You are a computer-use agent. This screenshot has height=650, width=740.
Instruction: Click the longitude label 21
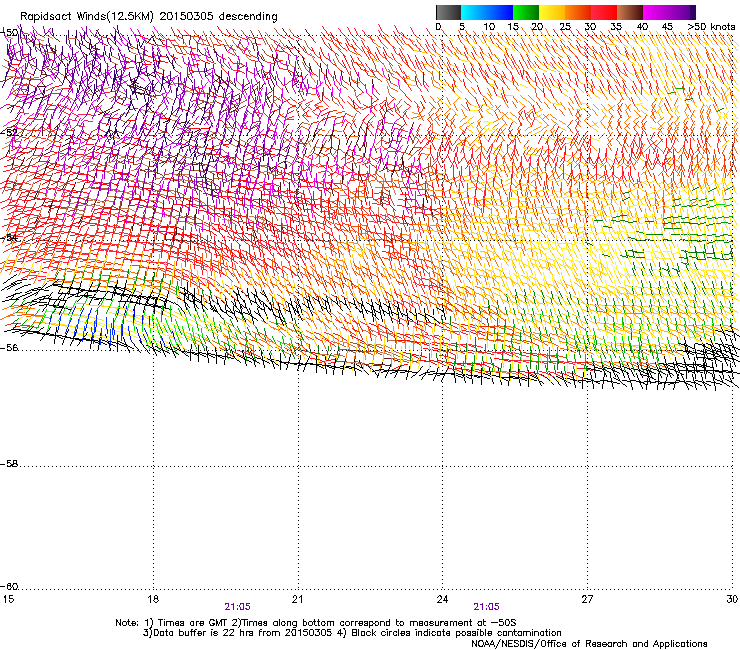297,599
